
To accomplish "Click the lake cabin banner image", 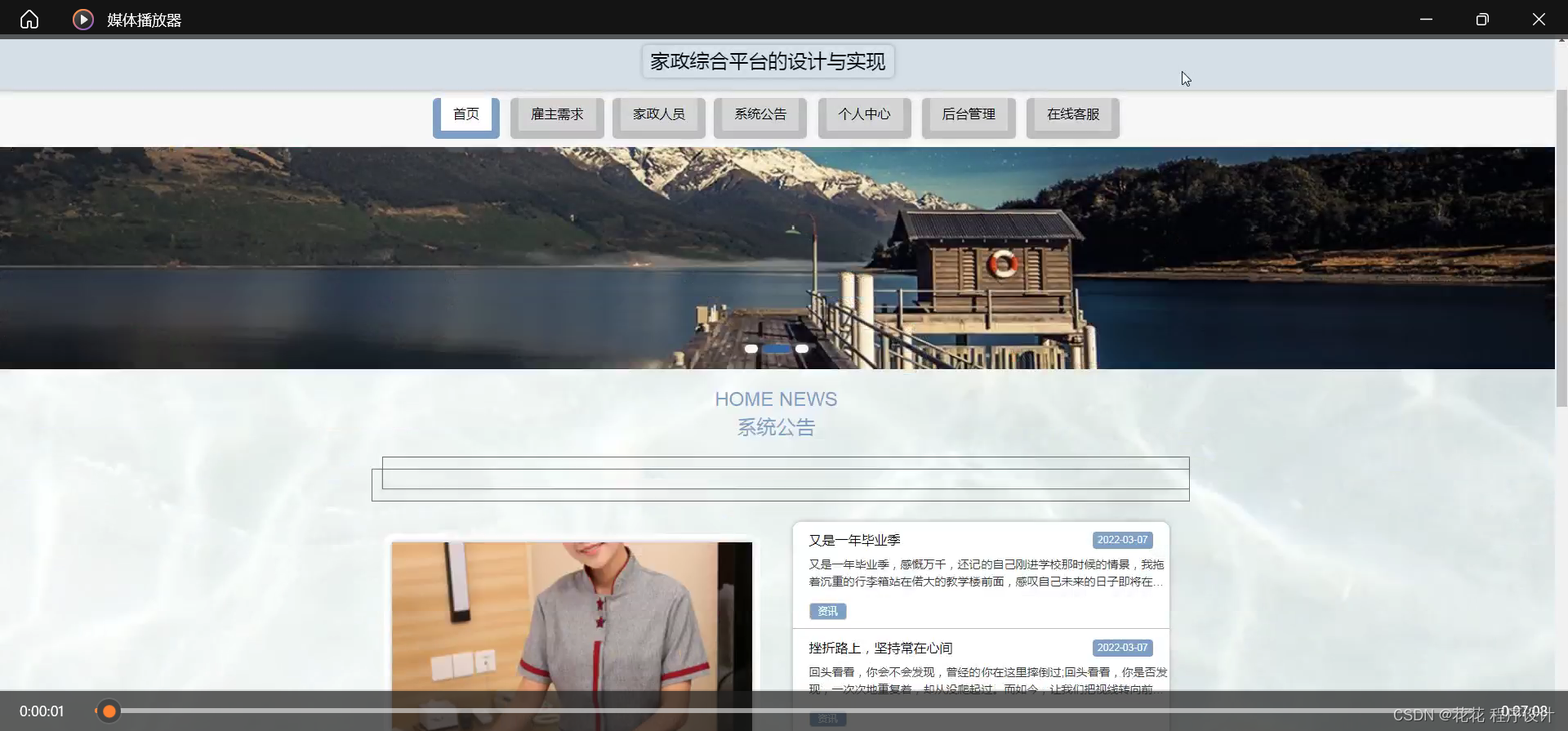I will click(x=777, y=257).
